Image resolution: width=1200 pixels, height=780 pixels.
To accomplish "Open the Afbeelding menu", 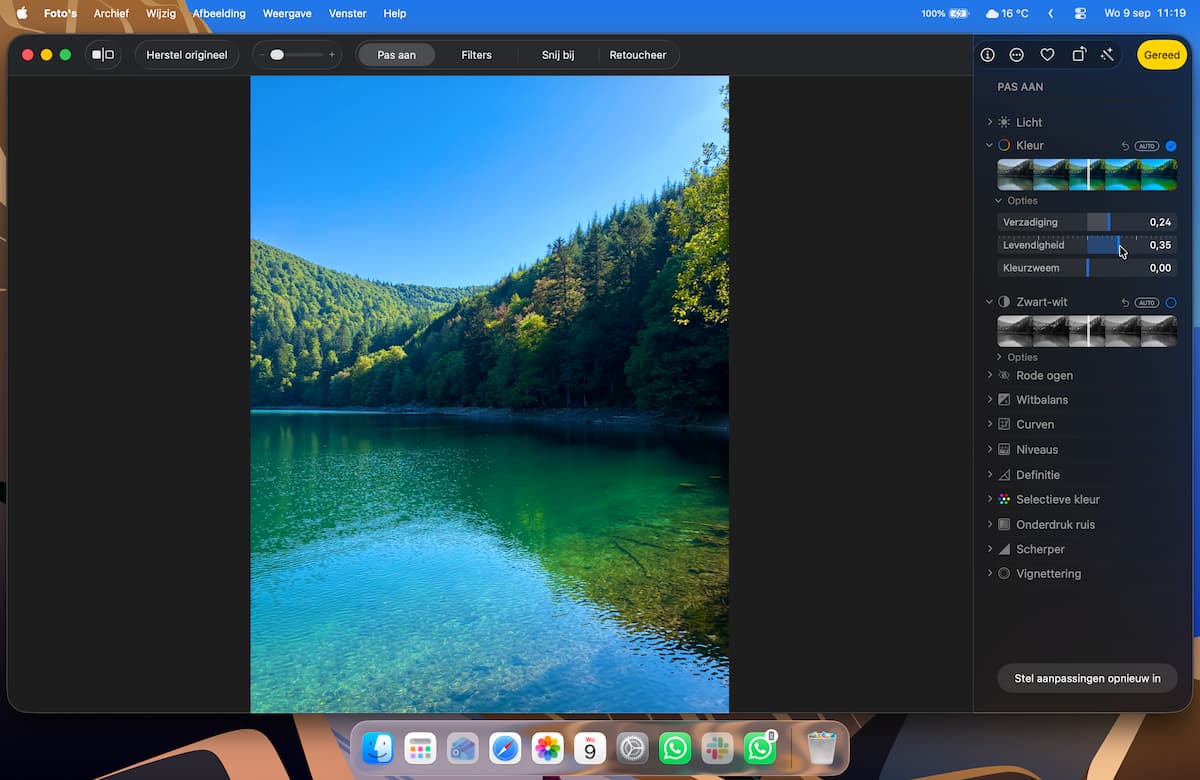I will pyautogui.click(x=219, y=14).
